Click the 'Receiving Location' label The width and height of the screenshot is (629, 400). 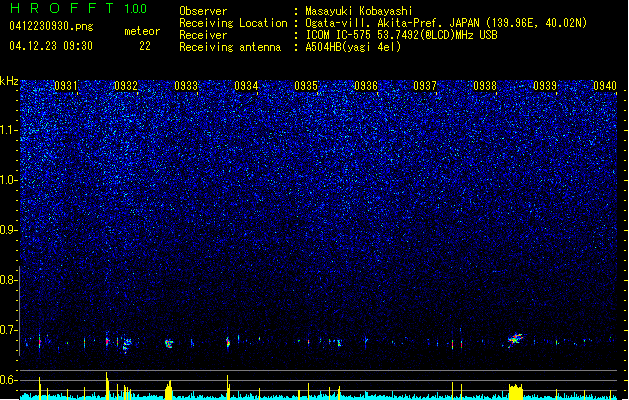tap(233, 23)
